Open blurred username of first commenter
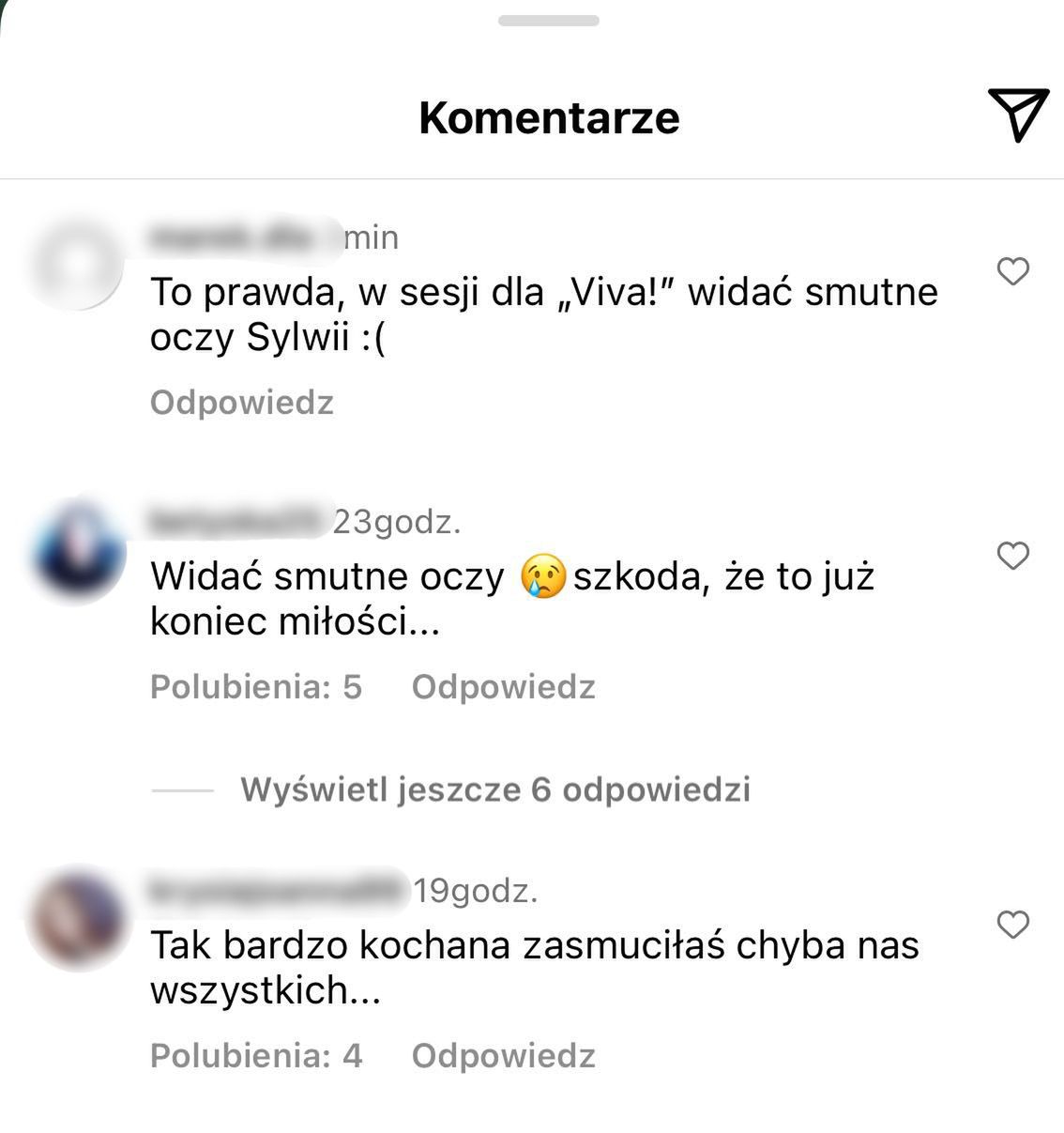 pyautogui.click(x=246, y=237)
